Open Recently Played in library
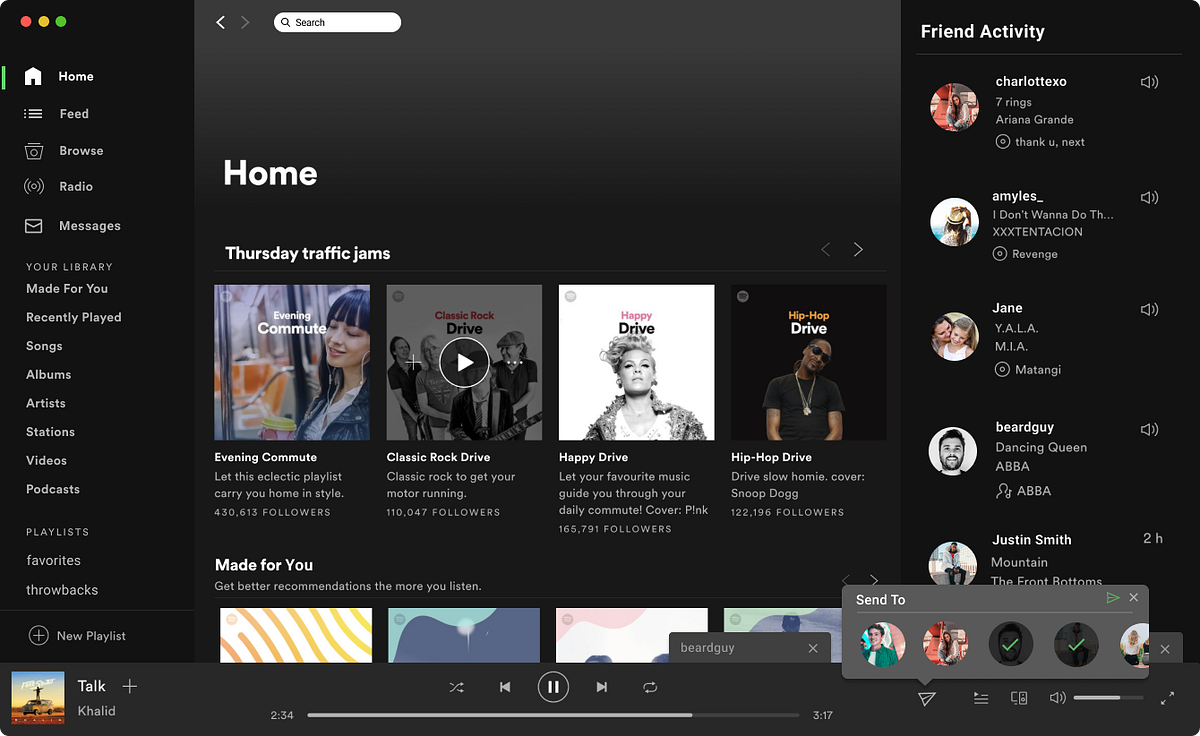The height and width of the screenshot is (736, 1200). tap(74, 317)
